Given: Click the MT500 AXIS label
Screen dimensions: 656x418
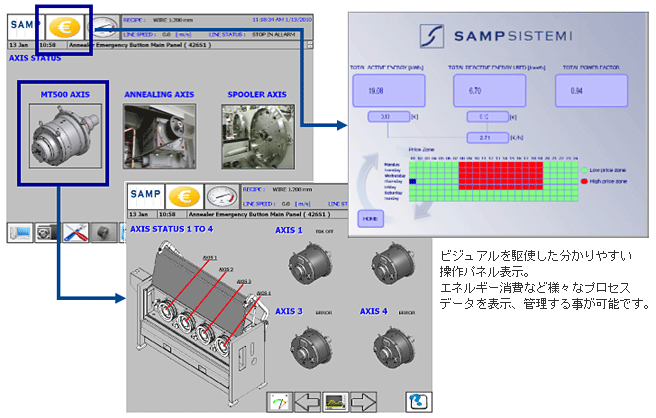Looking at the screenshot, I should click(x=65, y=95).
